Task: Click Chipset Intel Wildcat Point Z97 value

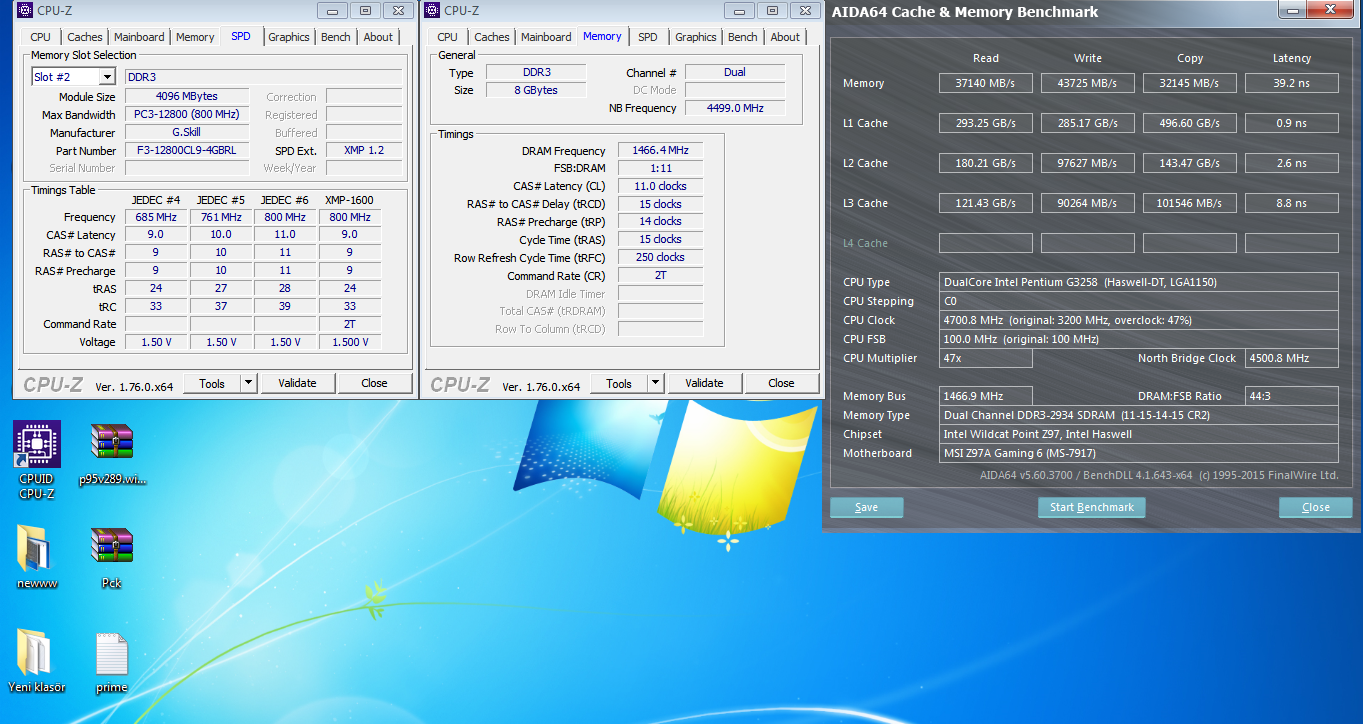Action: tap(1139, 434)
